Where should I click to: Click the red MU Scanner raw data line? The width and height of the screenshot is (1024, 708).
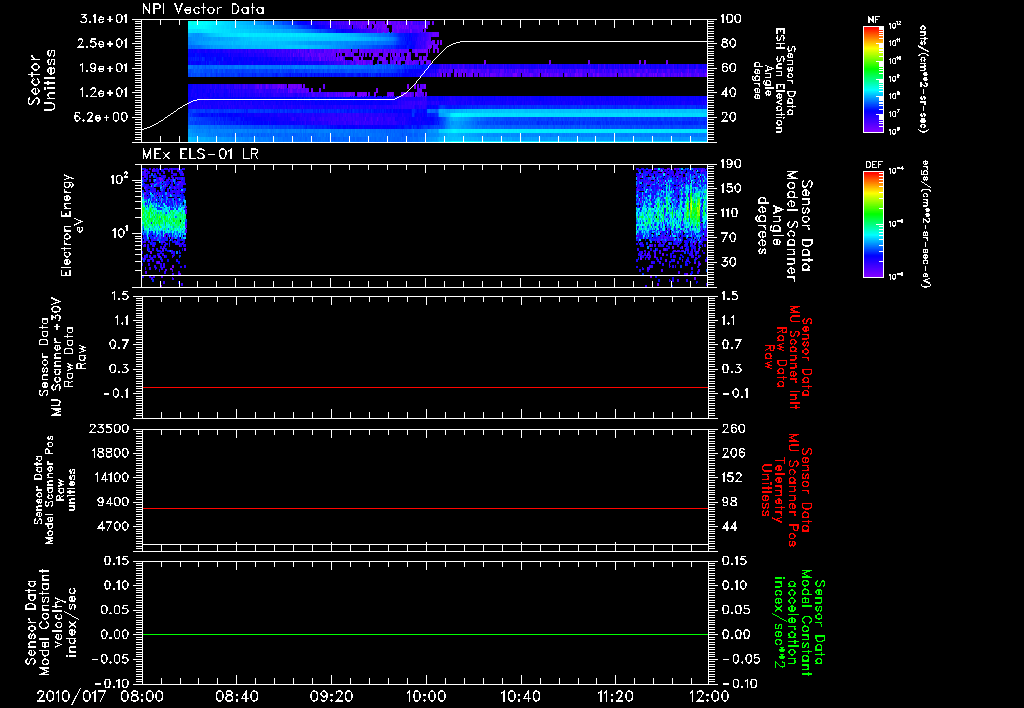coord(425,387)
